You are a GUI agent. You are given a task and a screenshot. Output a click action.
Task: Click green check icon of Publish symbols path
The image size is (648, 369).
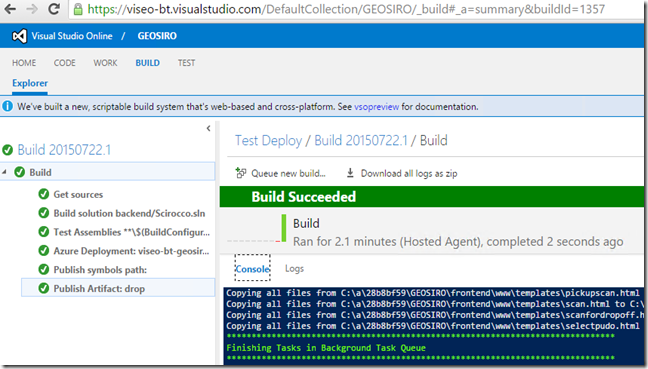tap(43, 269)
